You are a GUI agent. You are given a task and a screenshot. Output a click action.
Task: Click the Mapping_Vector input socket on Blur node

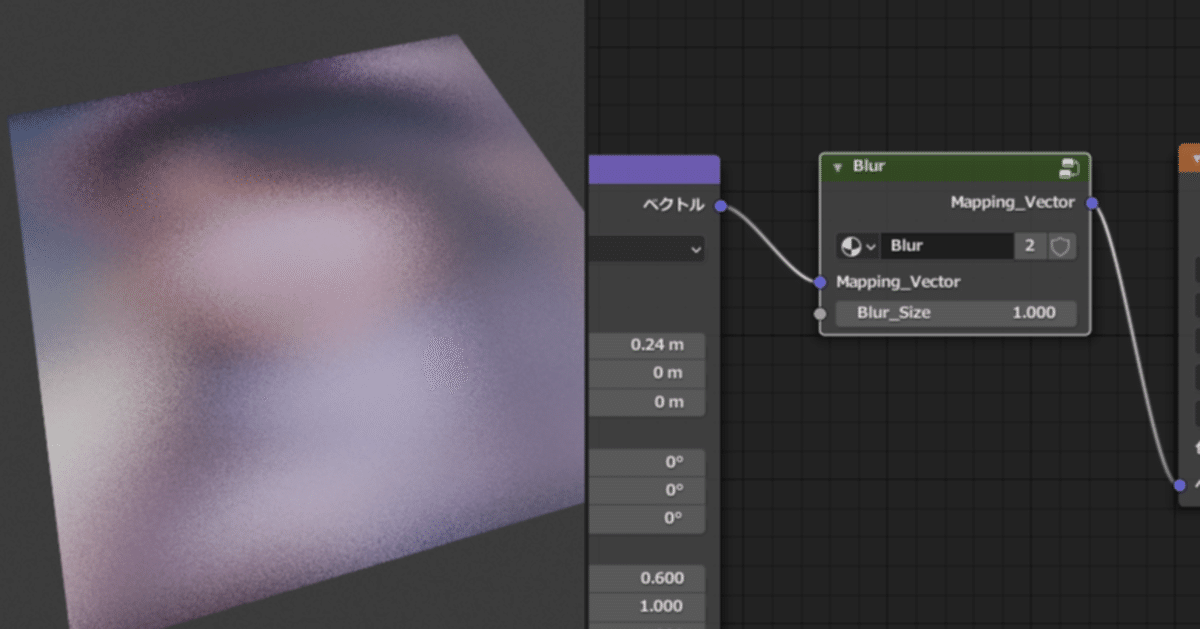[x=820, y=282]
